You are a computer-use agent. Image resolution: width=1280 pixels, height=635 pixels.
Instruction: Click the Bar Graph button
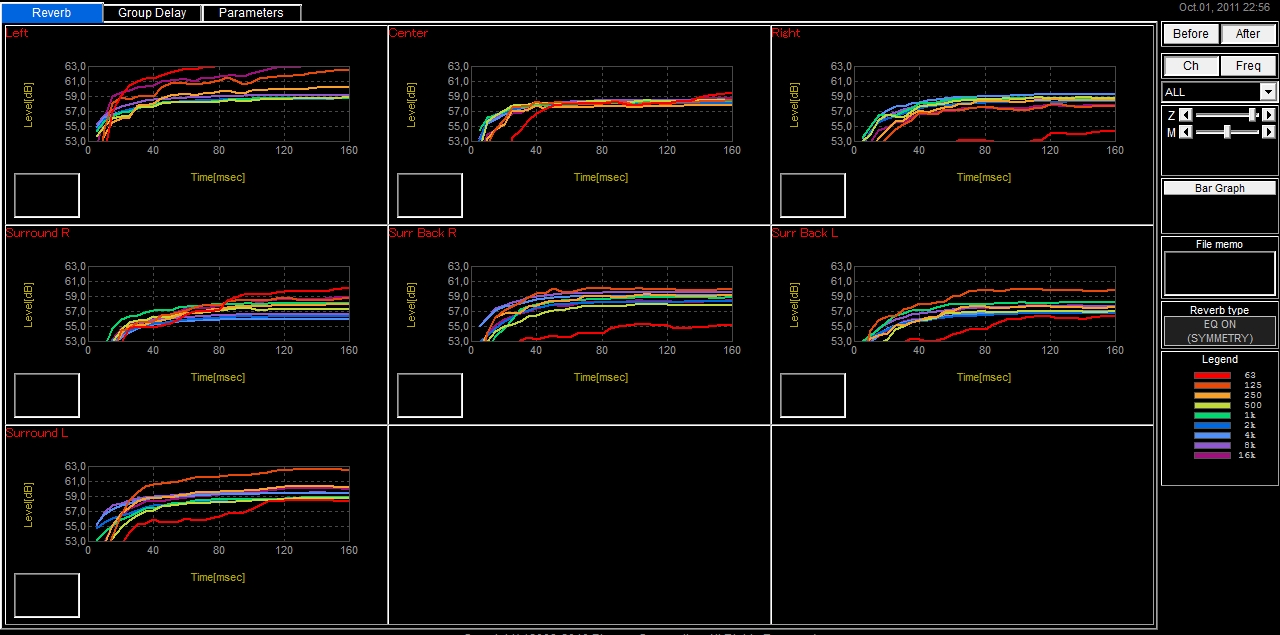click(x=1219, y=188)
